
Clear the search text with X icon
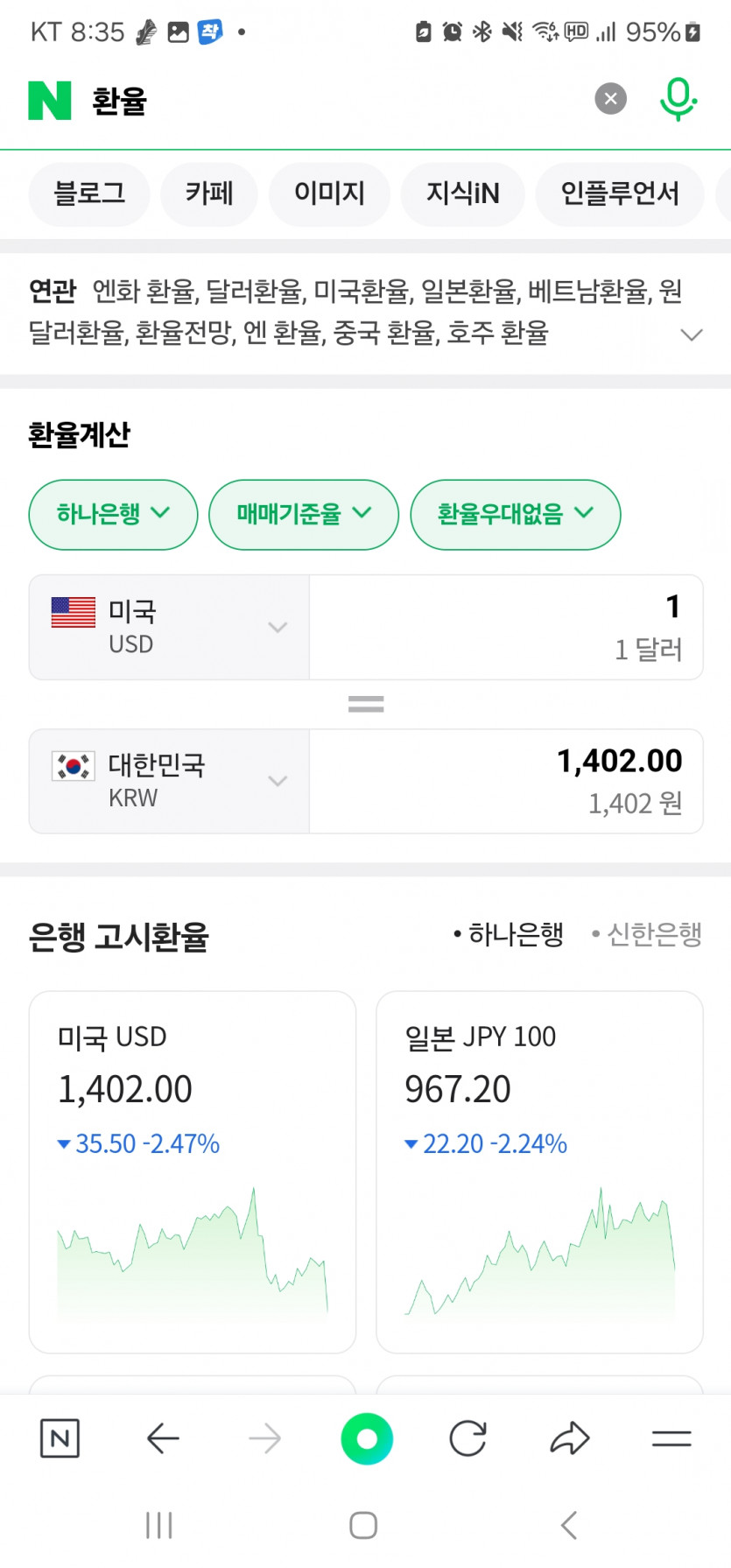611,99
